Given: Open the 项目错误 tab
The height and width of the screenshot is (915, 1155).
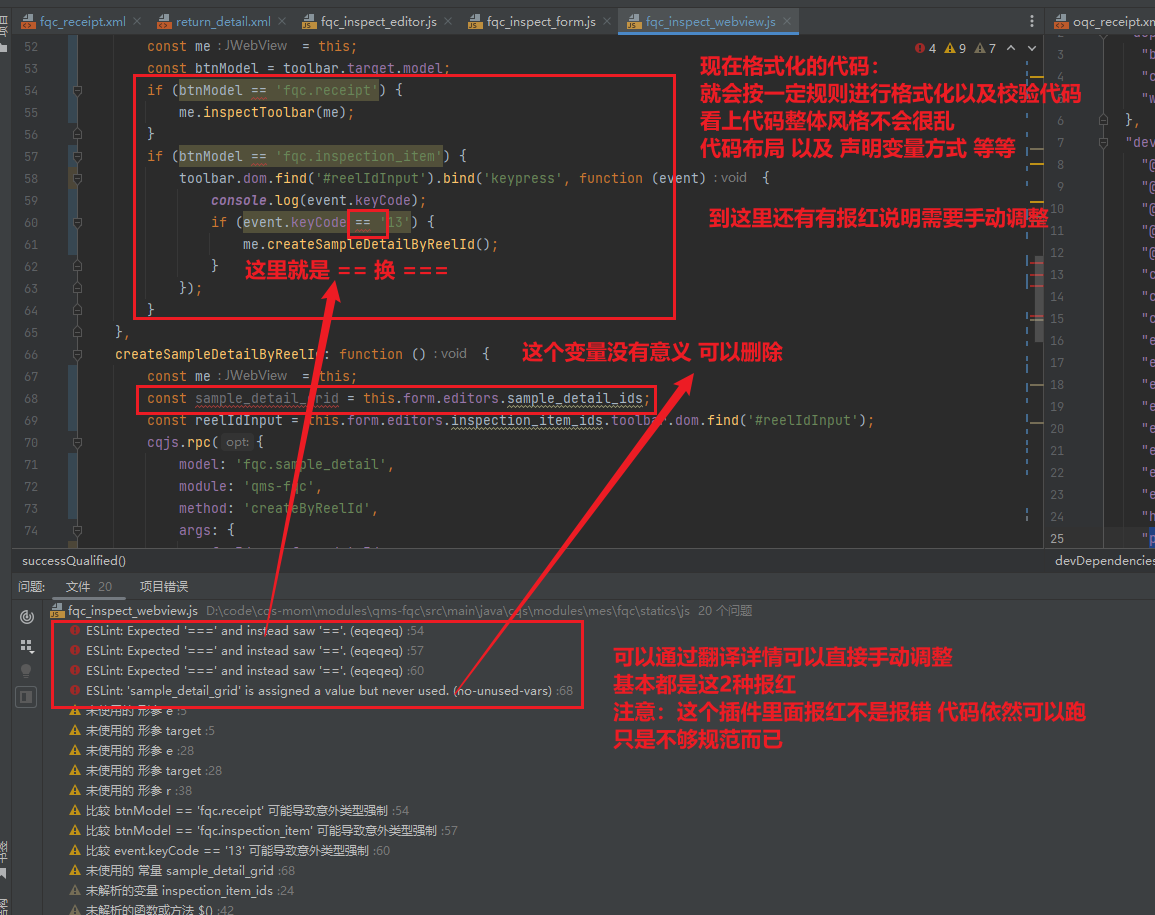Looking at the screenshot, I should click(164, 586).
